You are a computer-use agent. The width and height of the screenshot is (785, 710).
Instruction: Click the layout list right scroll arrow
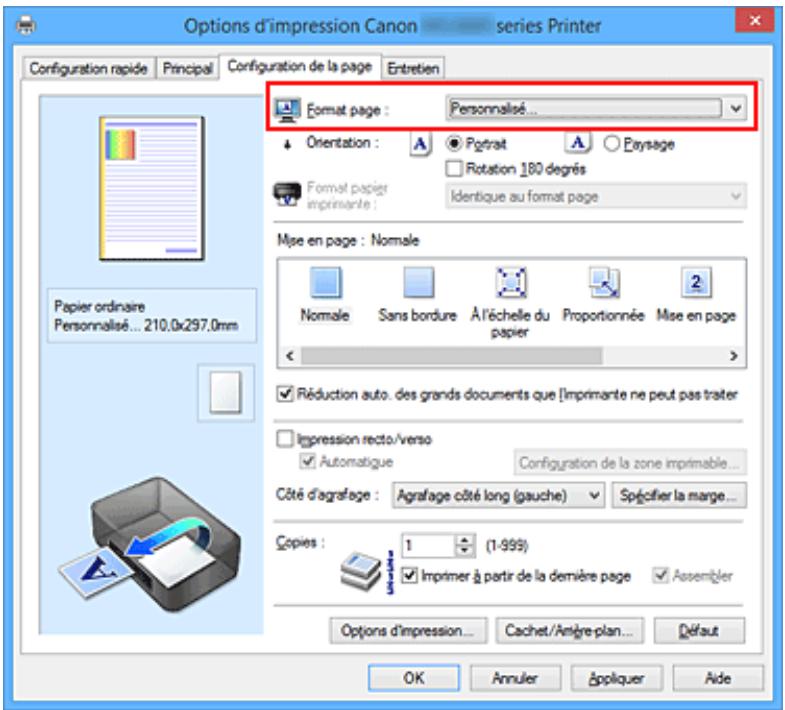tap(734, 356)
